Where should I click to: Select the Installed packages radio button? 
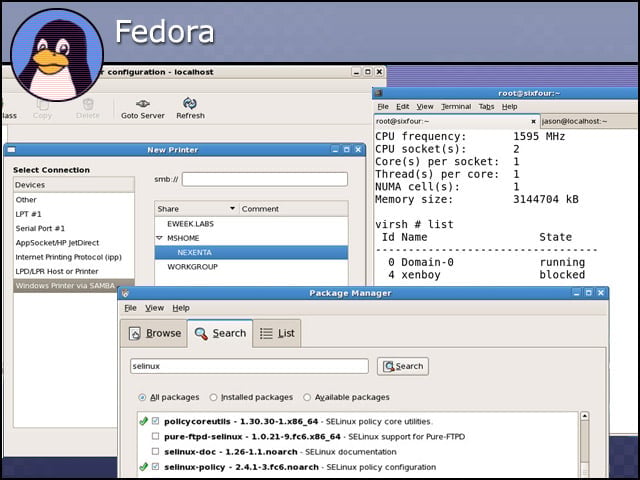coord(213,397)
